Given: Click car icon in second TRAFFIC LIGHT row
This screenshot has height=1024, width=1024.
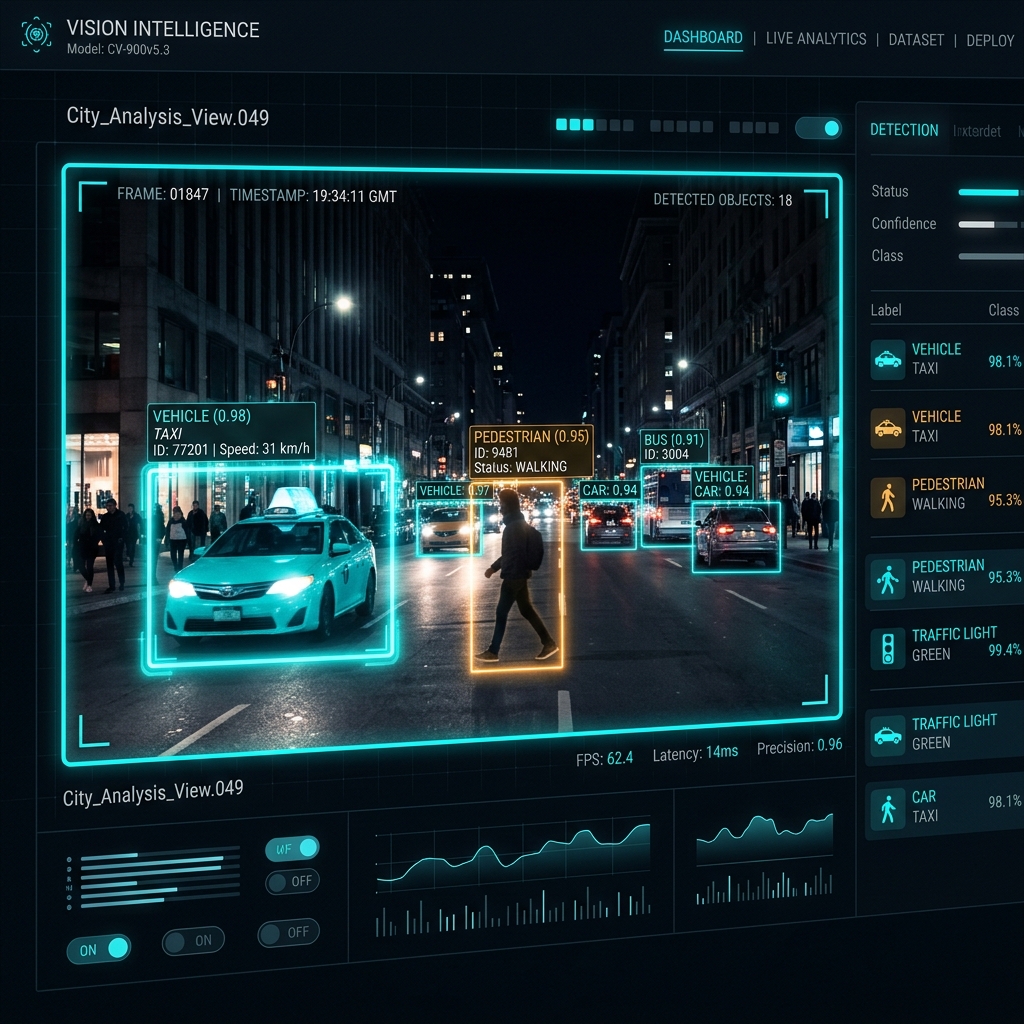Looking at the screenshot, I should tap(888, 736).
